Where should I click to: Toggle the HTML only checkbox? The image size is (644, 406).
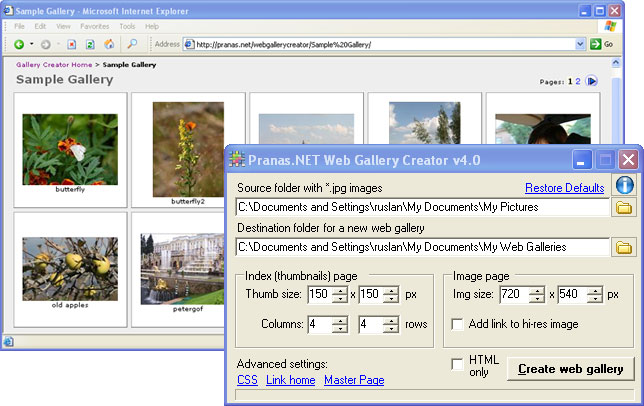(457, 364)
